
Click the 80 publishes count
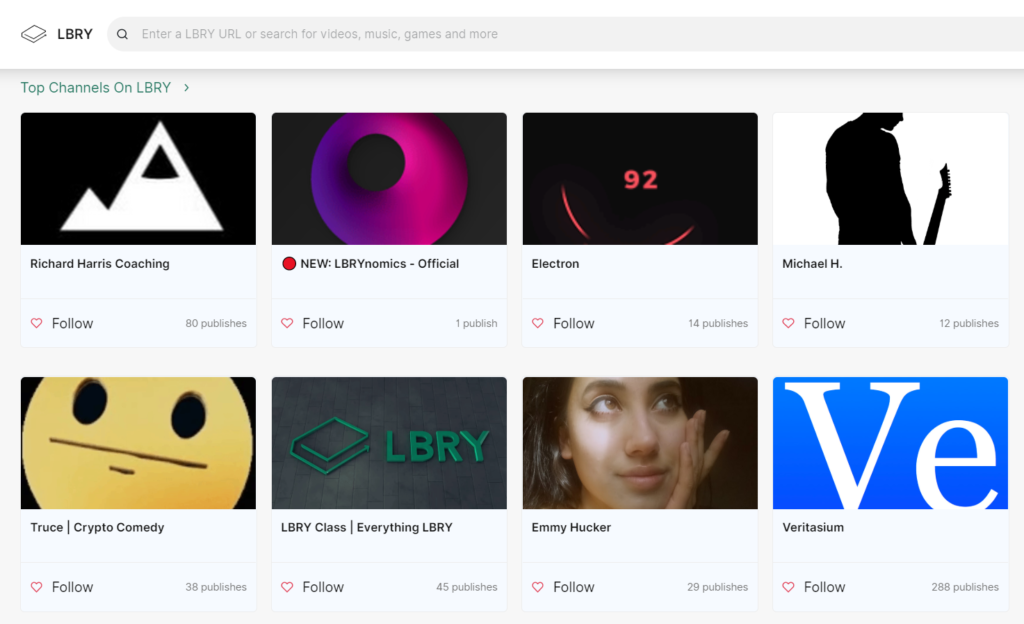click(x=216, y=323)
